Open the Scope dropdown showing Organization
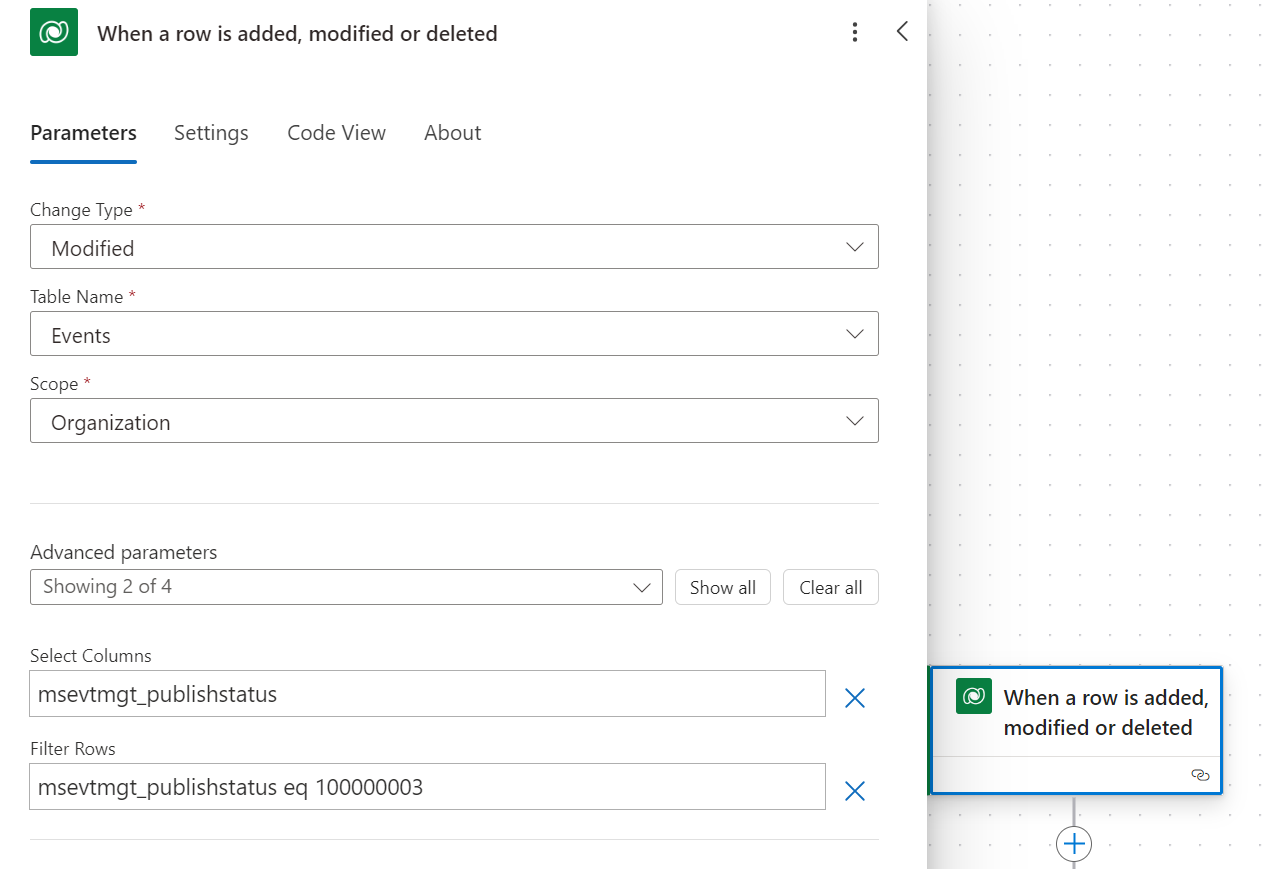This screenshot has width=1283, height=869. click(x=855, y=420)
